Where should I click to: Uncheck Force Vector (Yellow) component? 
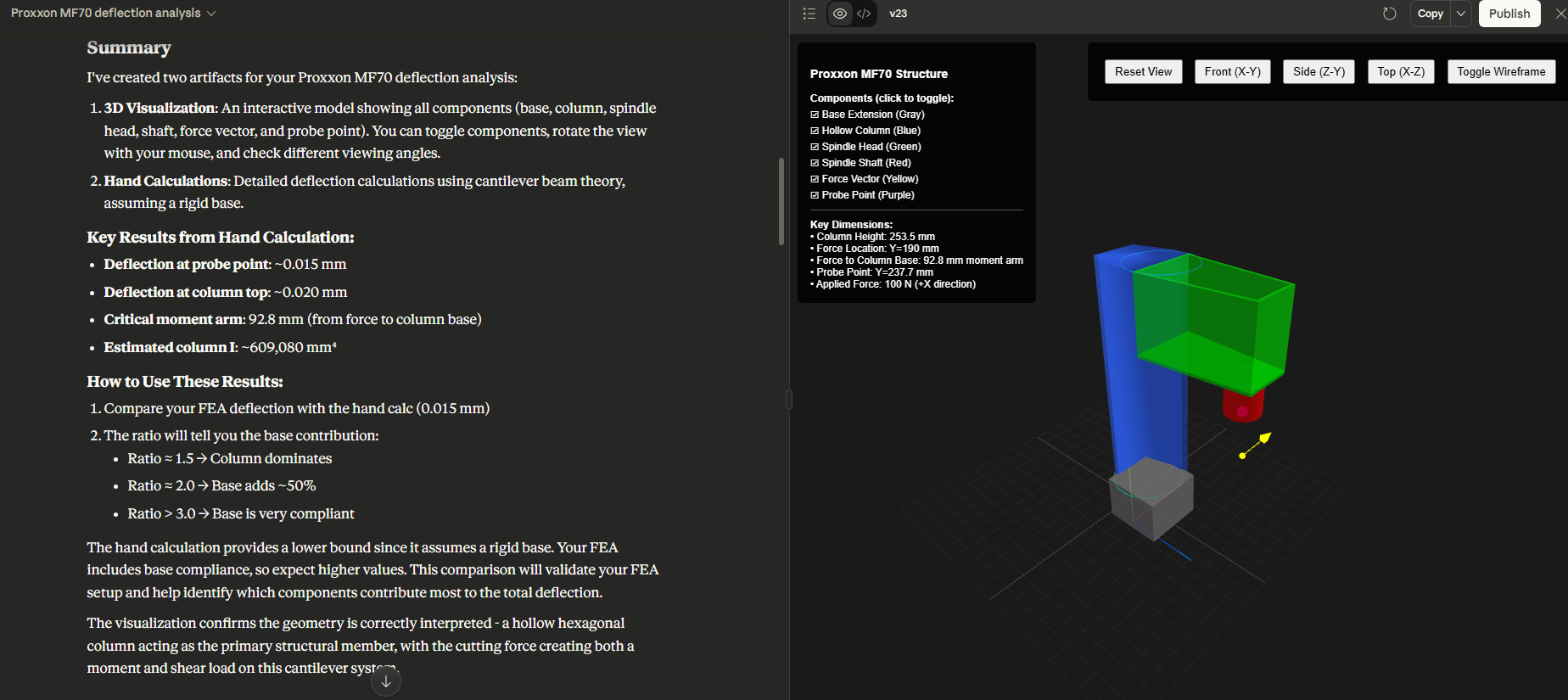click(815, 179)
